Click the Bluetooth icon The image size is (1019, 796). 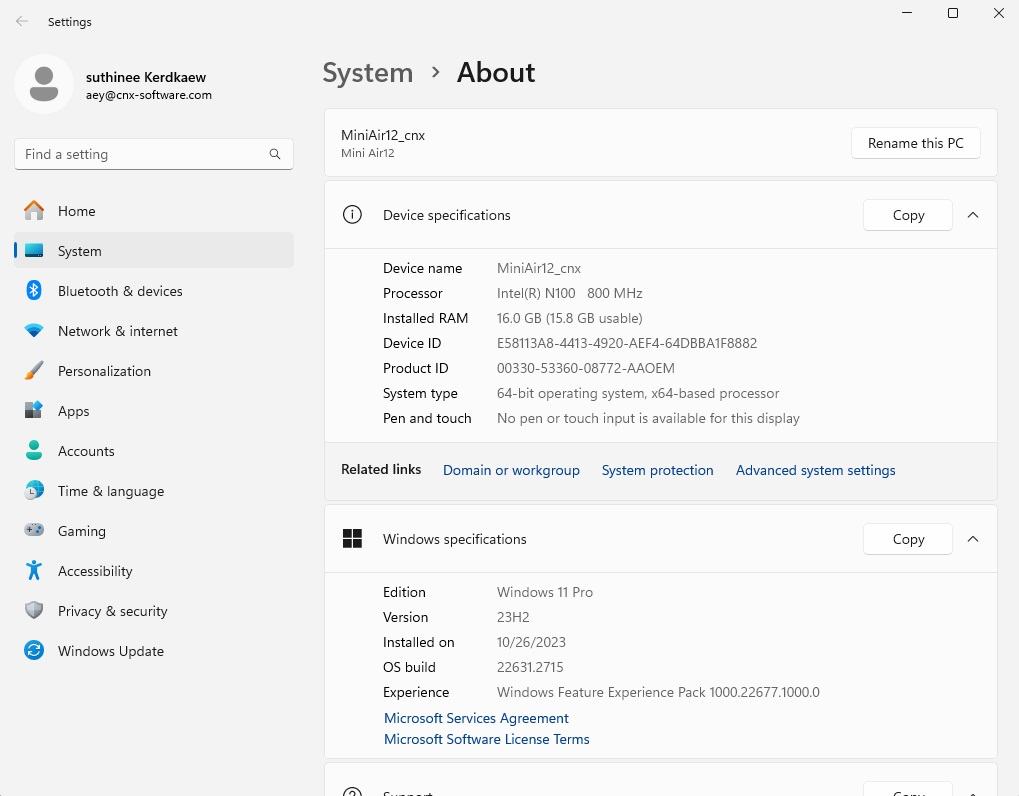[34, 290]
